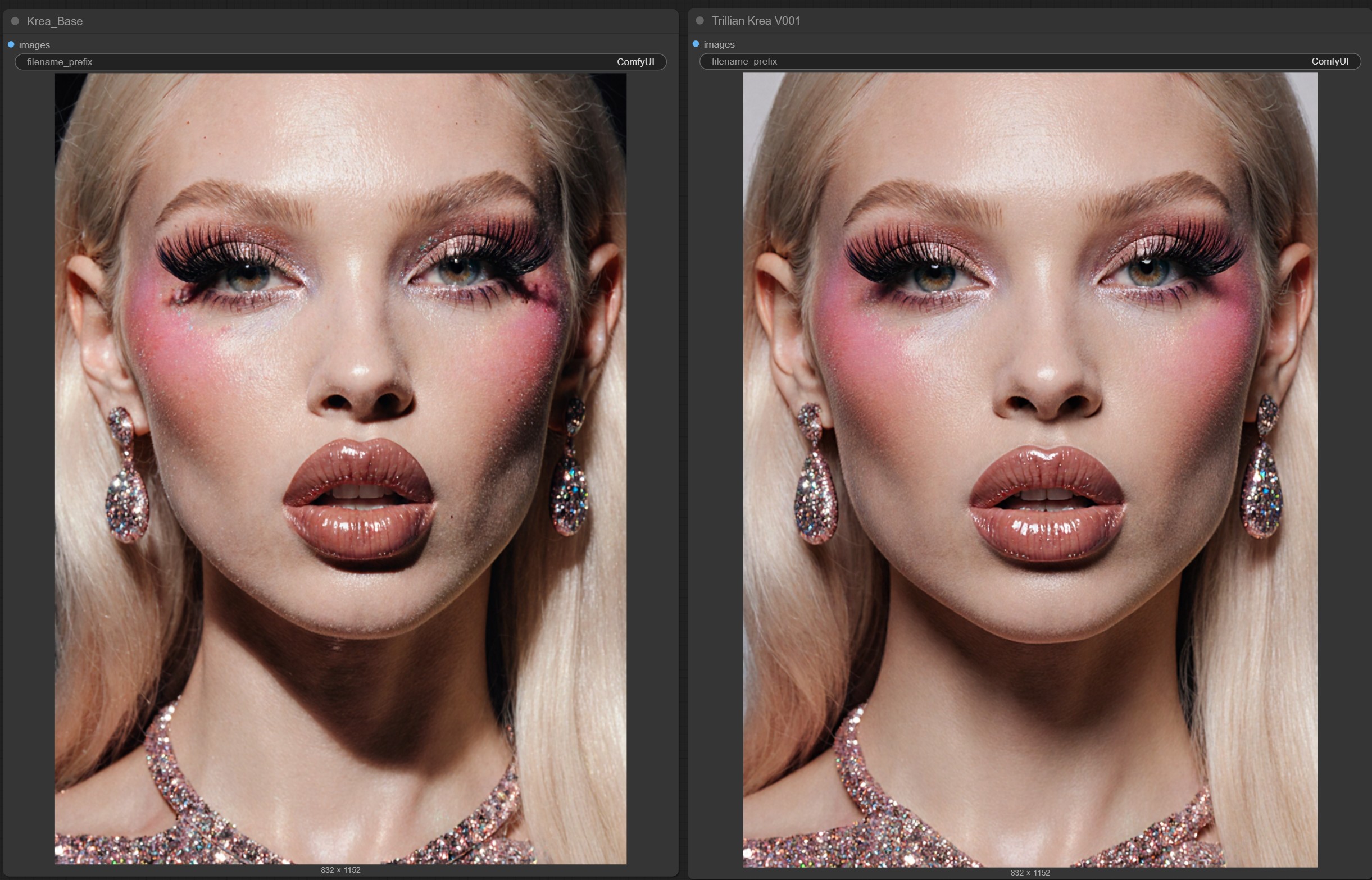1372x880 pixels.
Task: Click the left earring in the Krea_Base preview
Action: click(x=126, y=475)
